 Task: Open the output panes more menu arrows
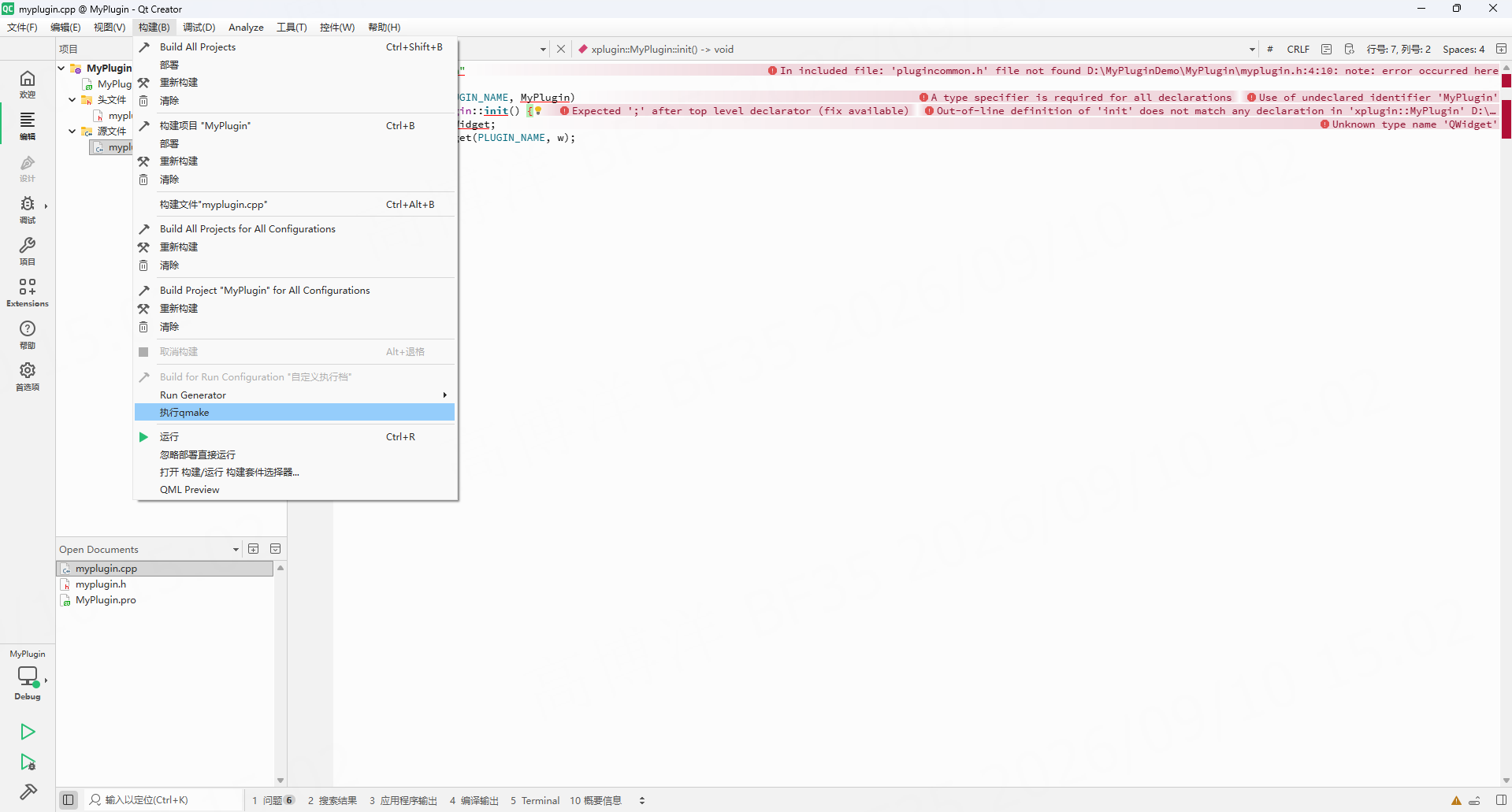click(x=642, y=800)
